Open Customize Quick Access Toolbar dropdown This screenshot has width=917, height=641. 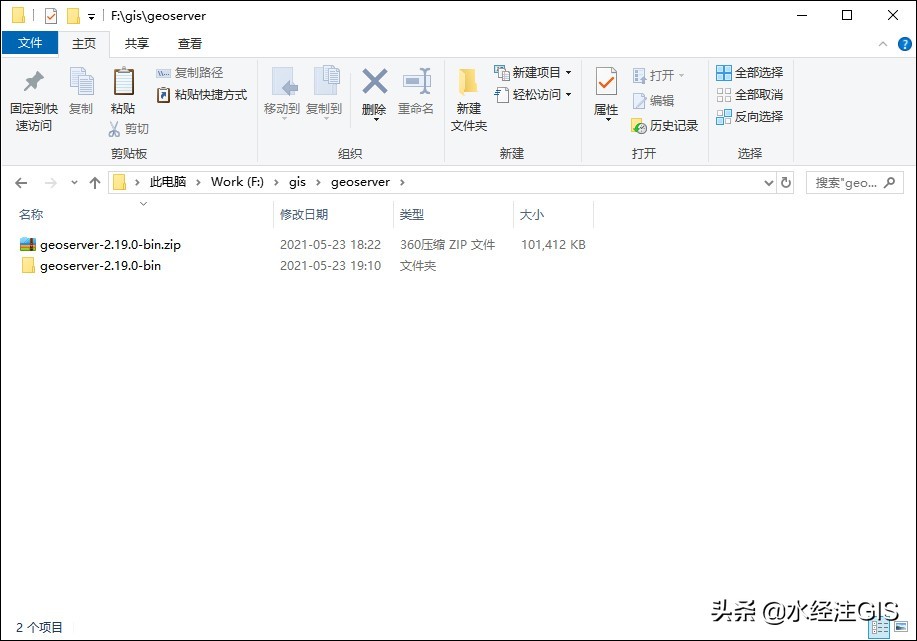click(x=91, y=16)
